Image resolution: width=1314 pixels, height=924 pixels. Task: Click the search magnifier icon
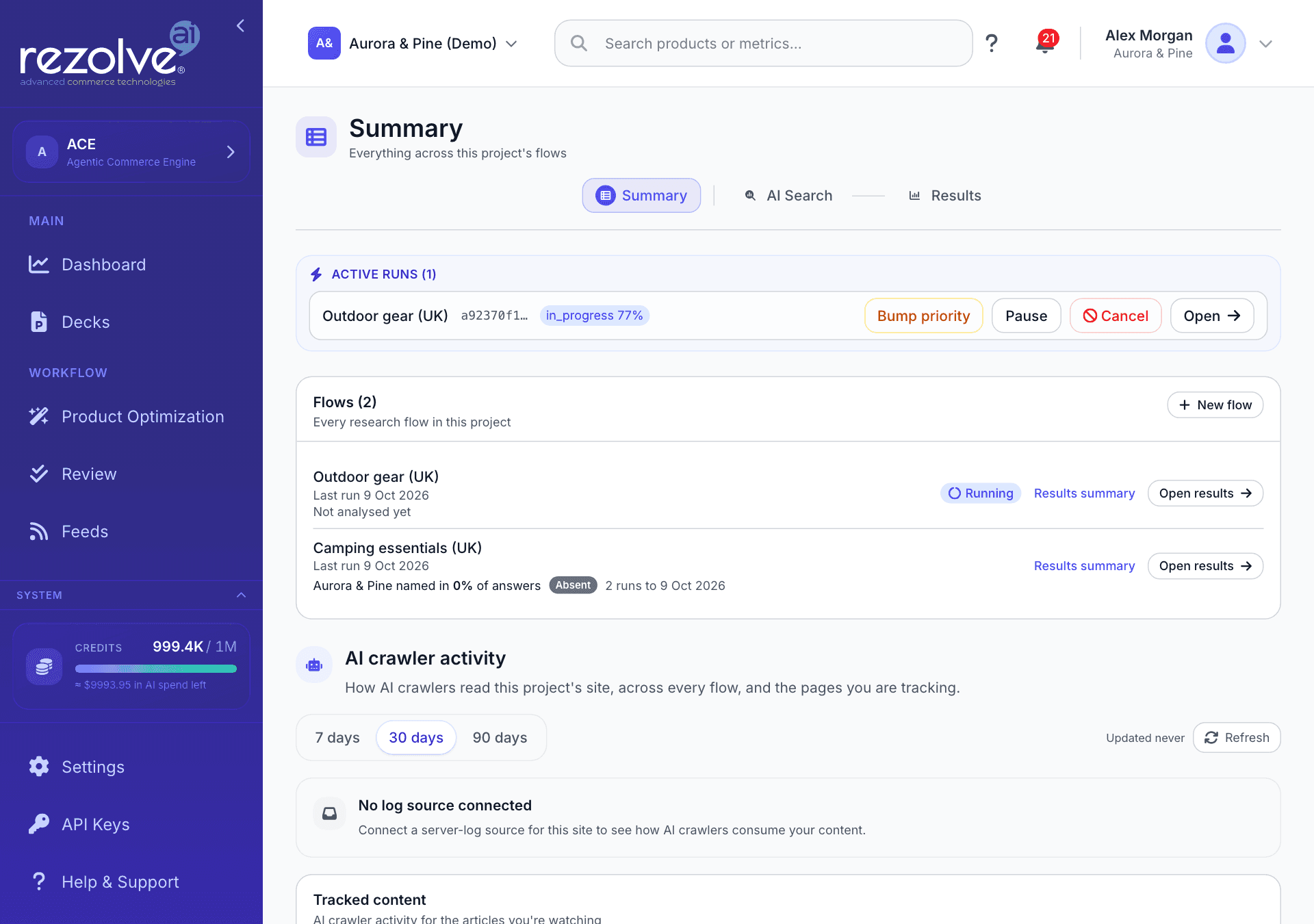pyautogui.click(x=579, y=43)
